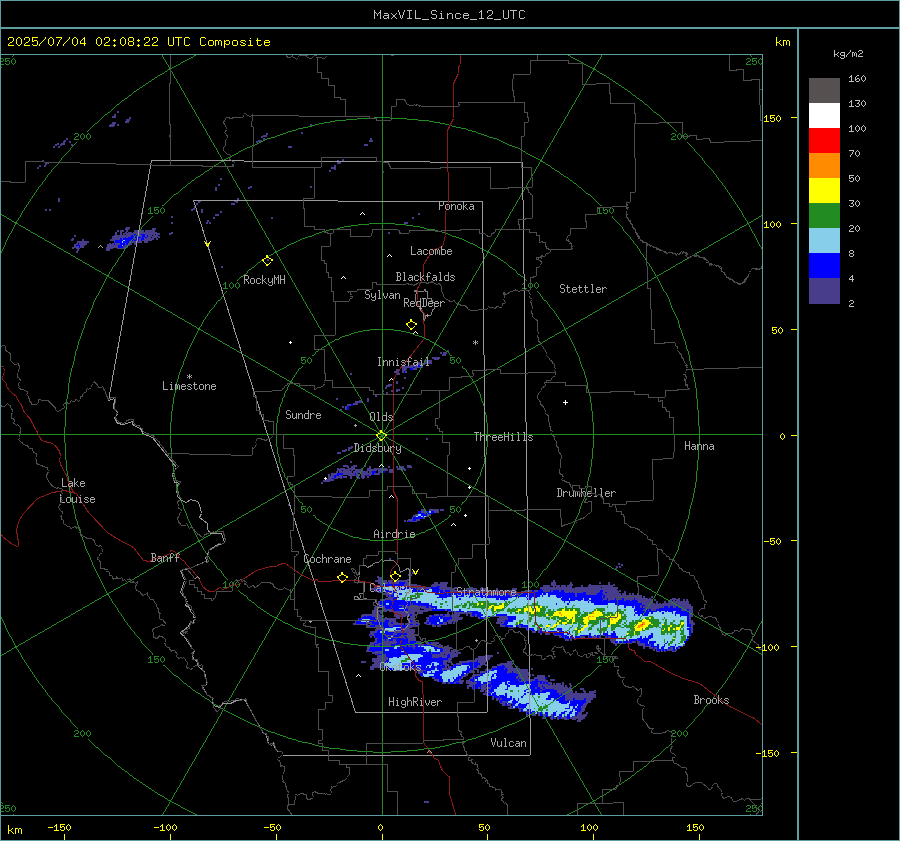Click the yellow diamond marker near Cochrane
Viewport: 900px width, 841px height.
point(342,577)
